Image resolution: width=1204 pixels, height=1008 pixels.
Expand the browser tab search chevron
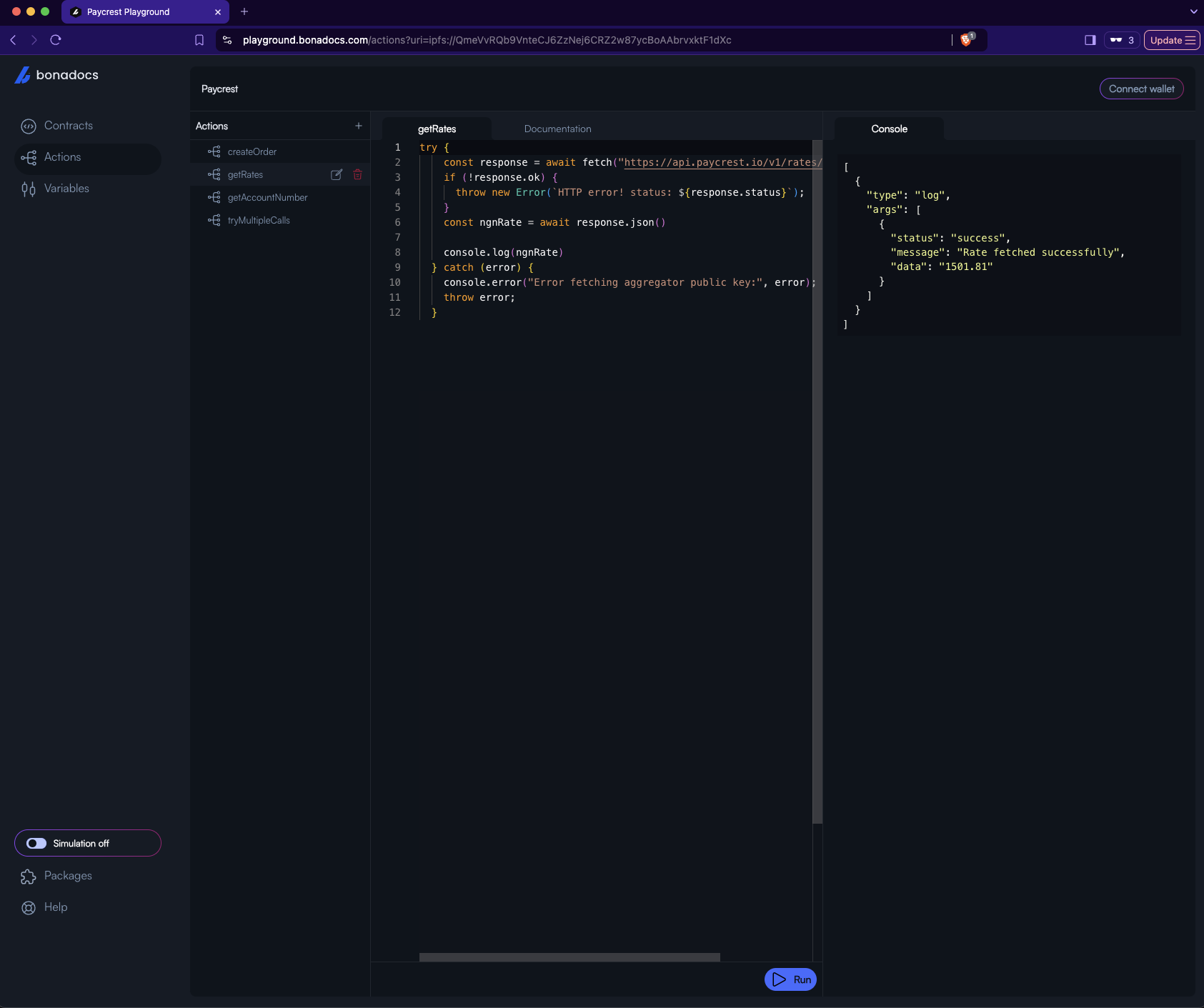pos(1193,11)
